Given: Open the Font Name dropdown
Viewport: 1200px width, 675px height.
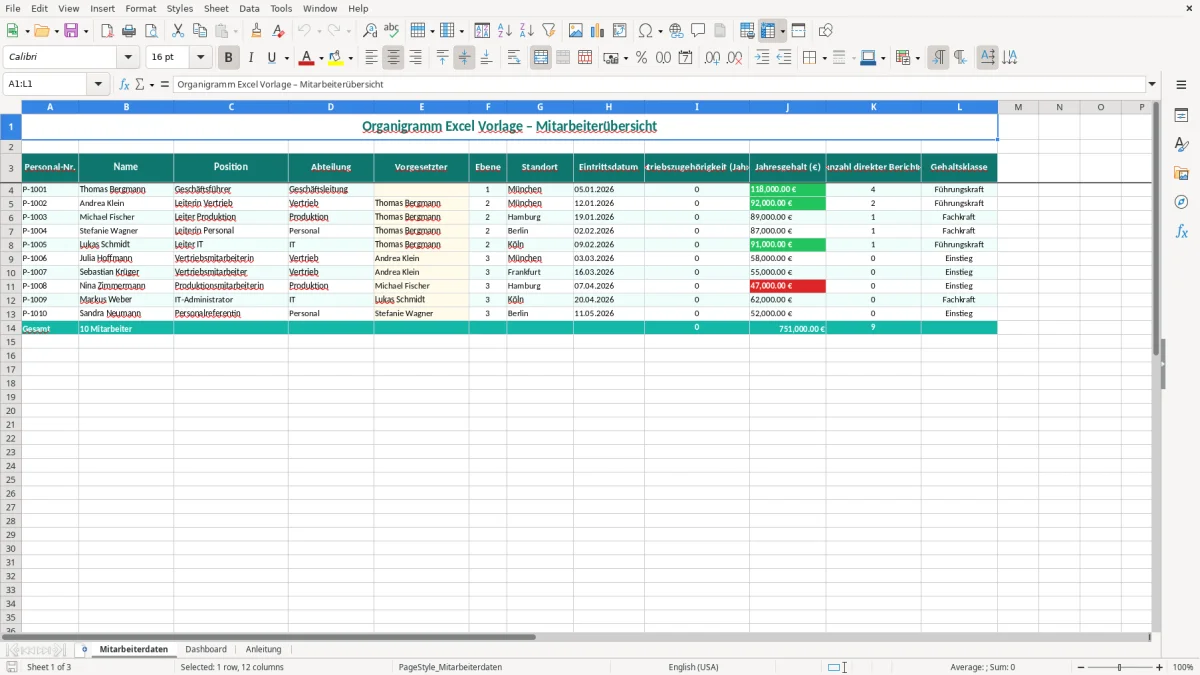Looking at the screenshot, I should [x=127, y=58].
